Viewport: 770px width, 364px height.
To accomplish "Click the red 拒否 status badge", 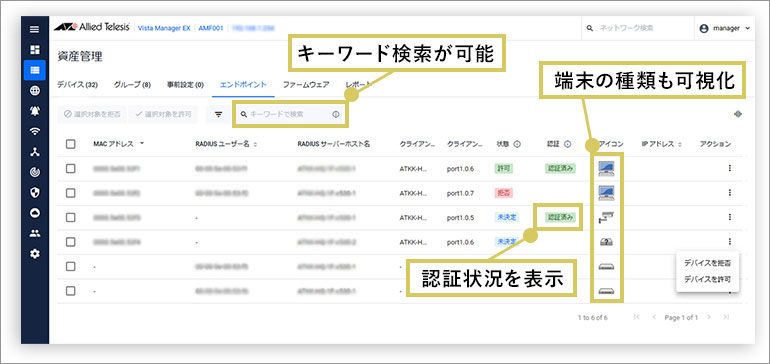I will (503, 193).
